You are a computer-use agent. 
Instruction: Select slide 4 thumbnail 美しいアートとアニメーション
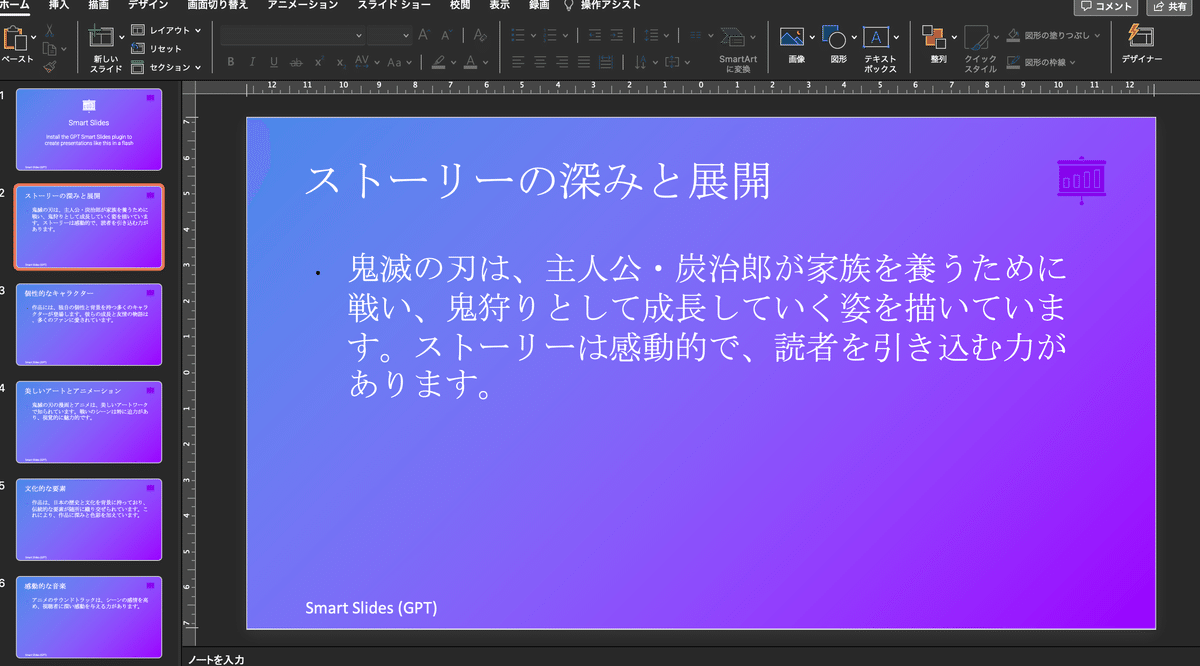tap(89, 421)
